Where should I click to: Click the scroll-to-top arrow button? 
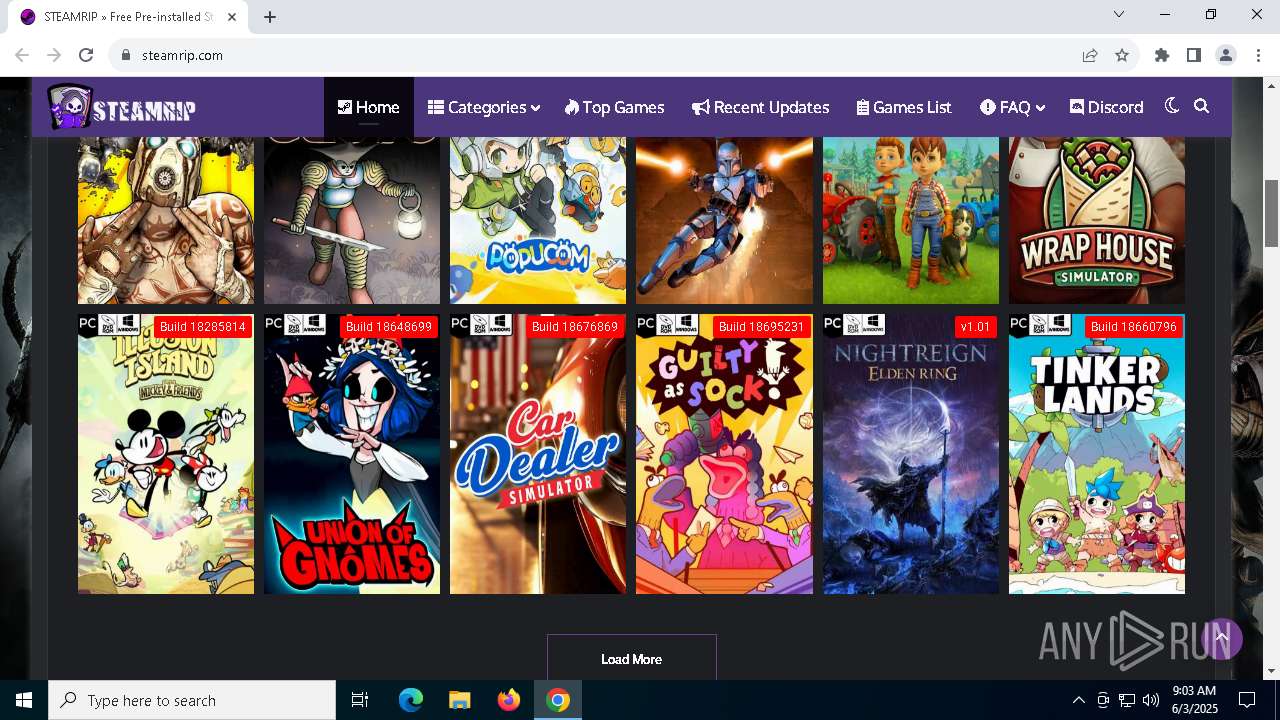tap(1221, 638)
